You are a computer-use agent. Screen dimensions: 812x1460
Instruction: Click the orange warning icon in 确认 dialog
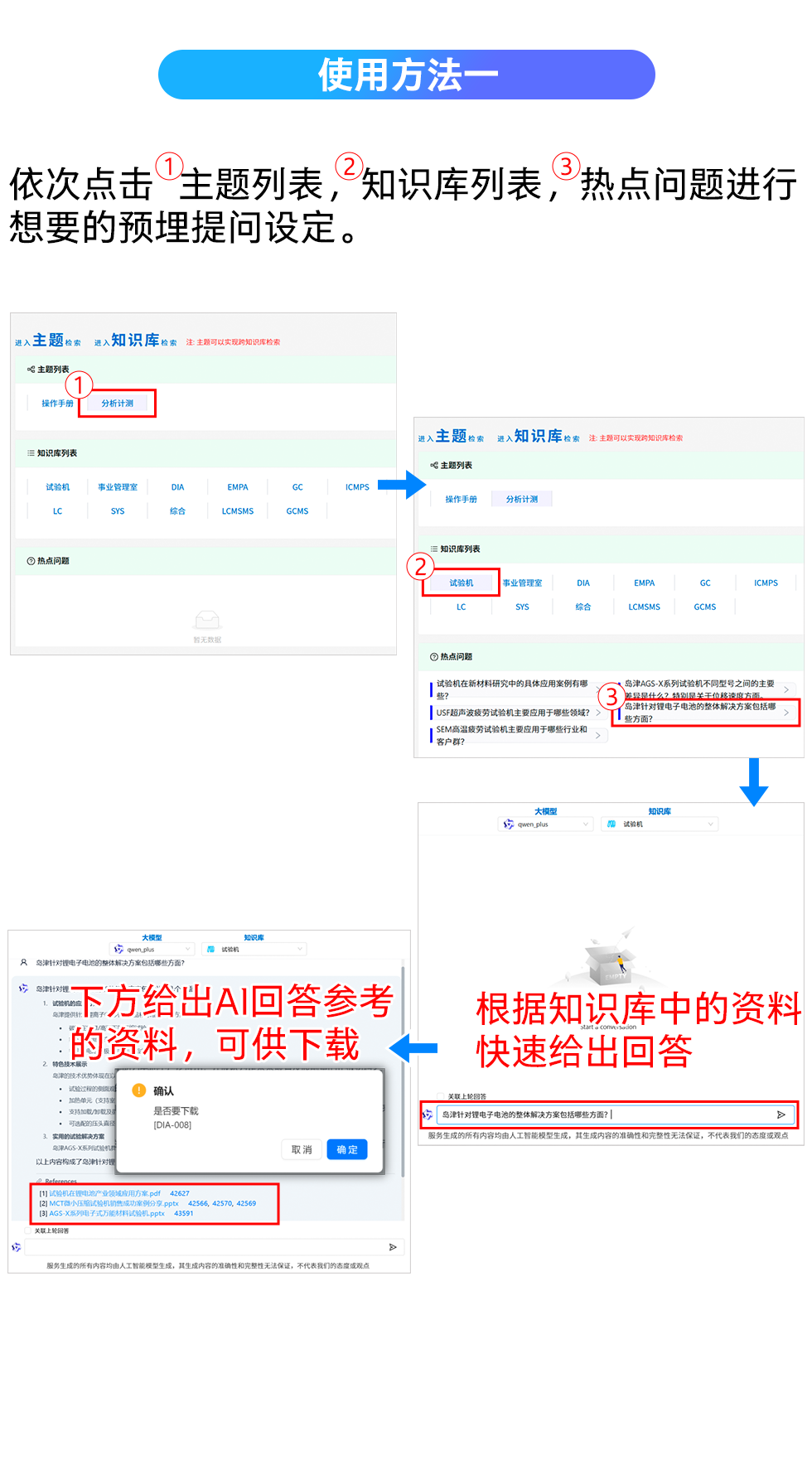139,1090
